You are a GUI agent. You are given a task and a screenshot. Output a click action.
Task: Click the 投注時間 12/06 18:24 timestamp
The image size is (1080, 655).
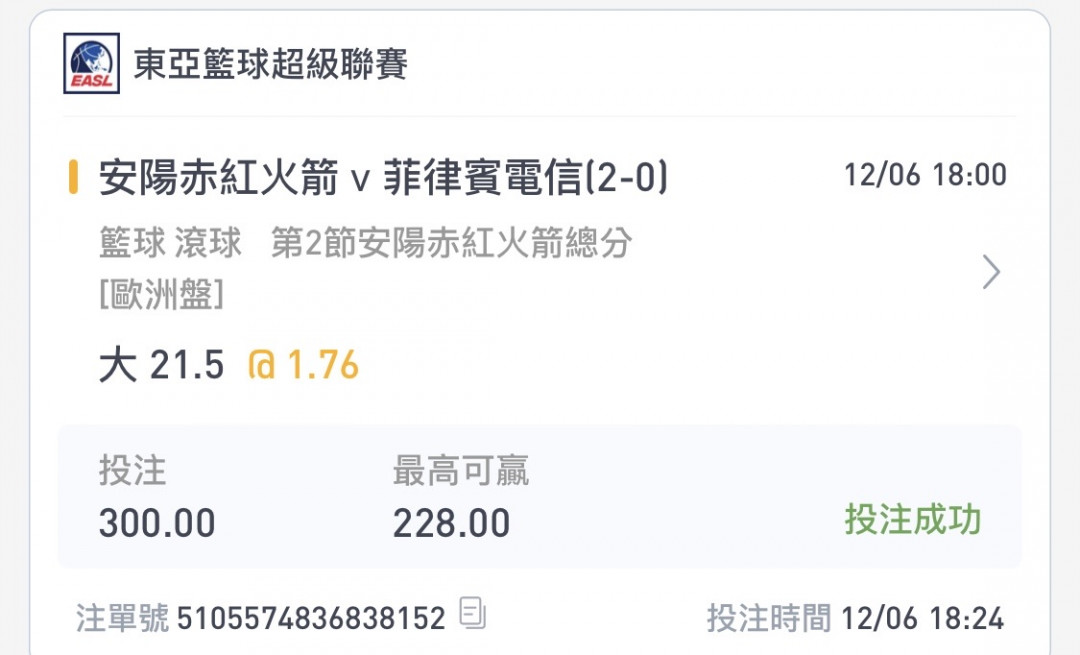[855, 618]
